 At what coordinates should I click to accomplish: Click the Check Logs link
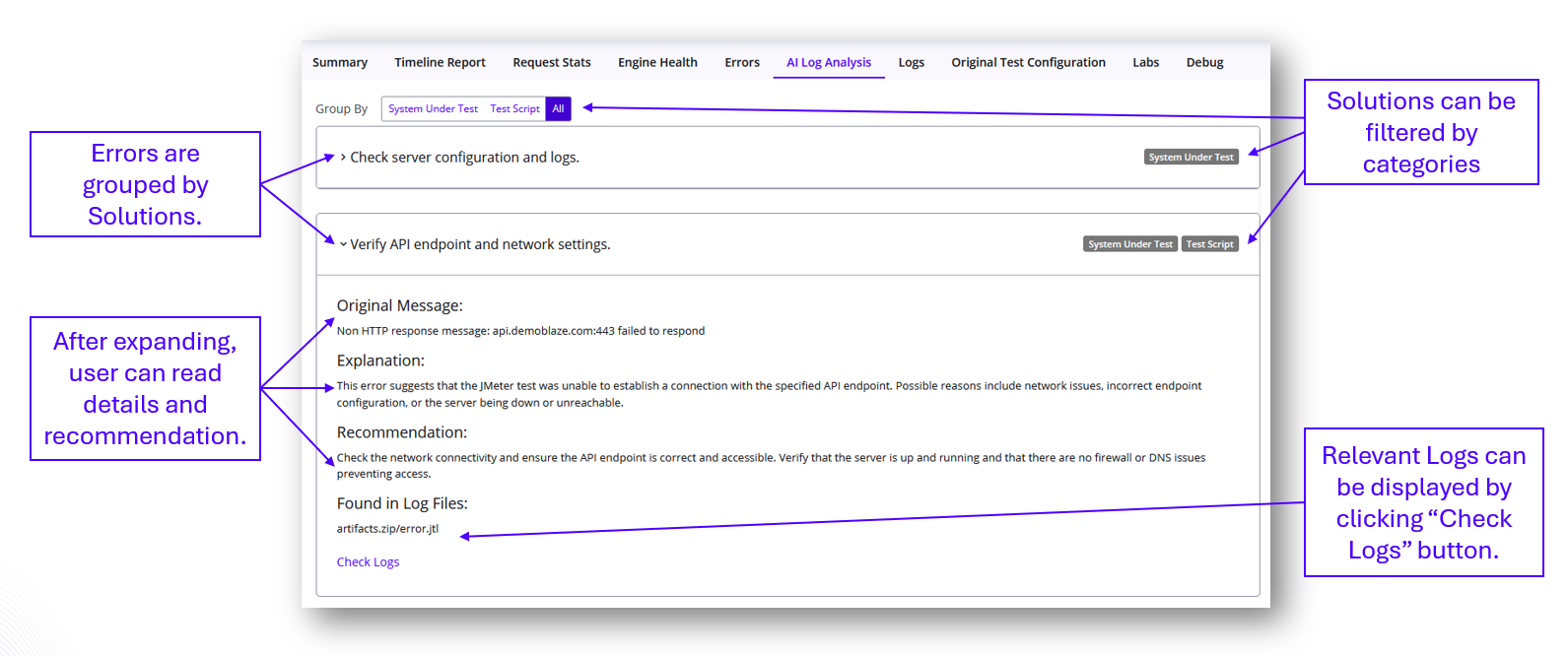(368, 562)
